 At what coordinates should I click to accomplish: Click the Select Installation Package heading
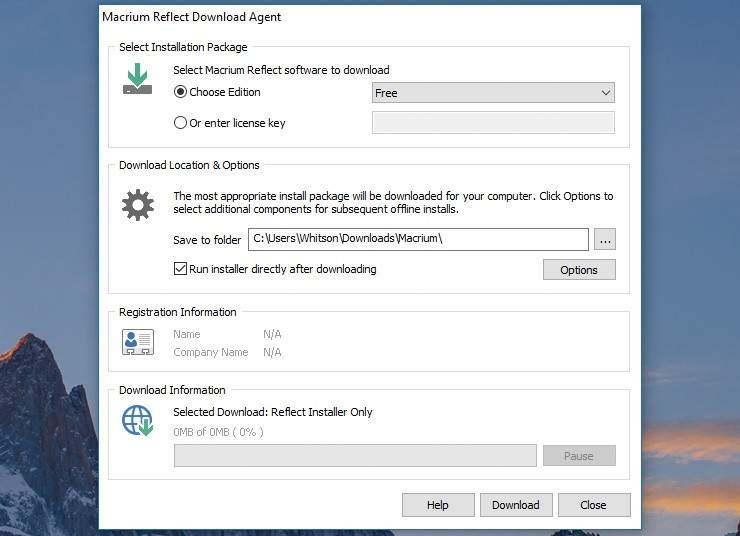[183, 47]
